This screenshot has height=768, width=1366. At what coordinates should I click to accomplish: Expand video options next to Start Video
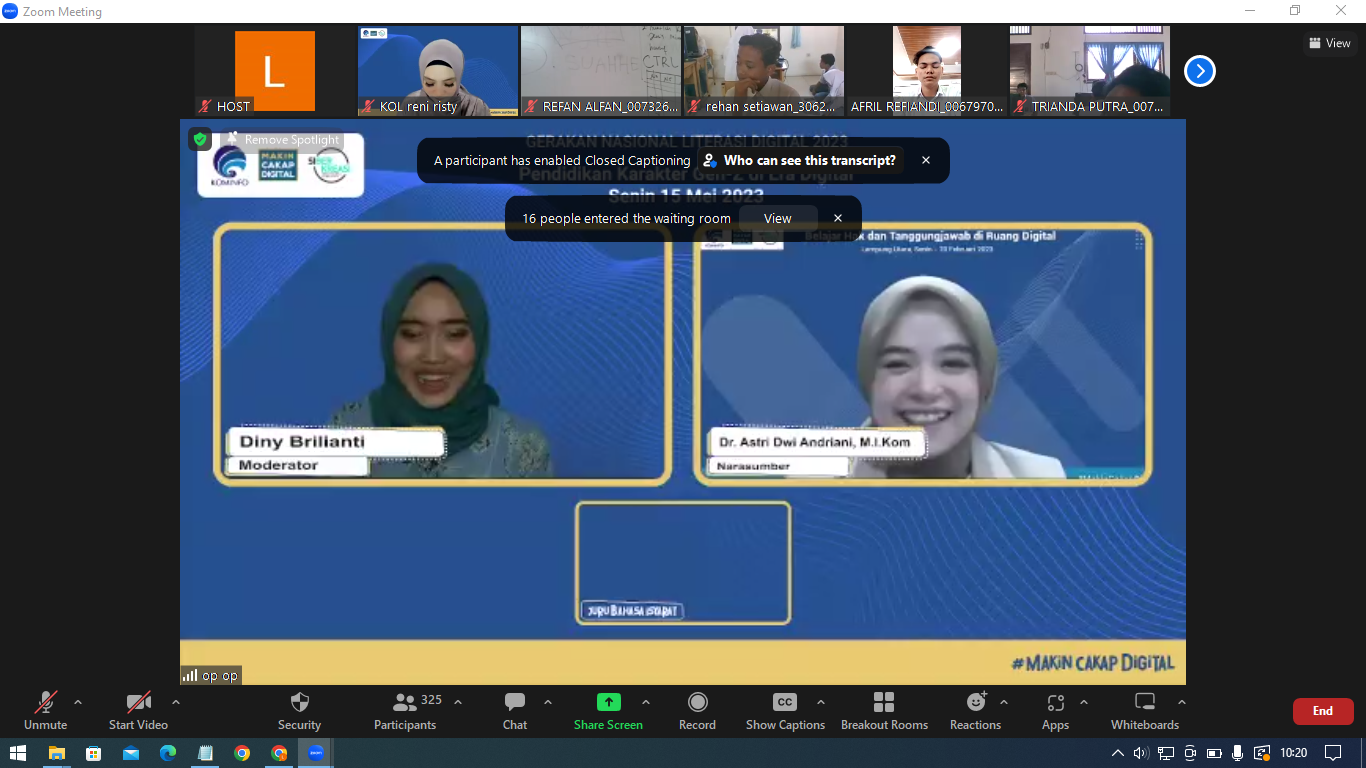176,702
